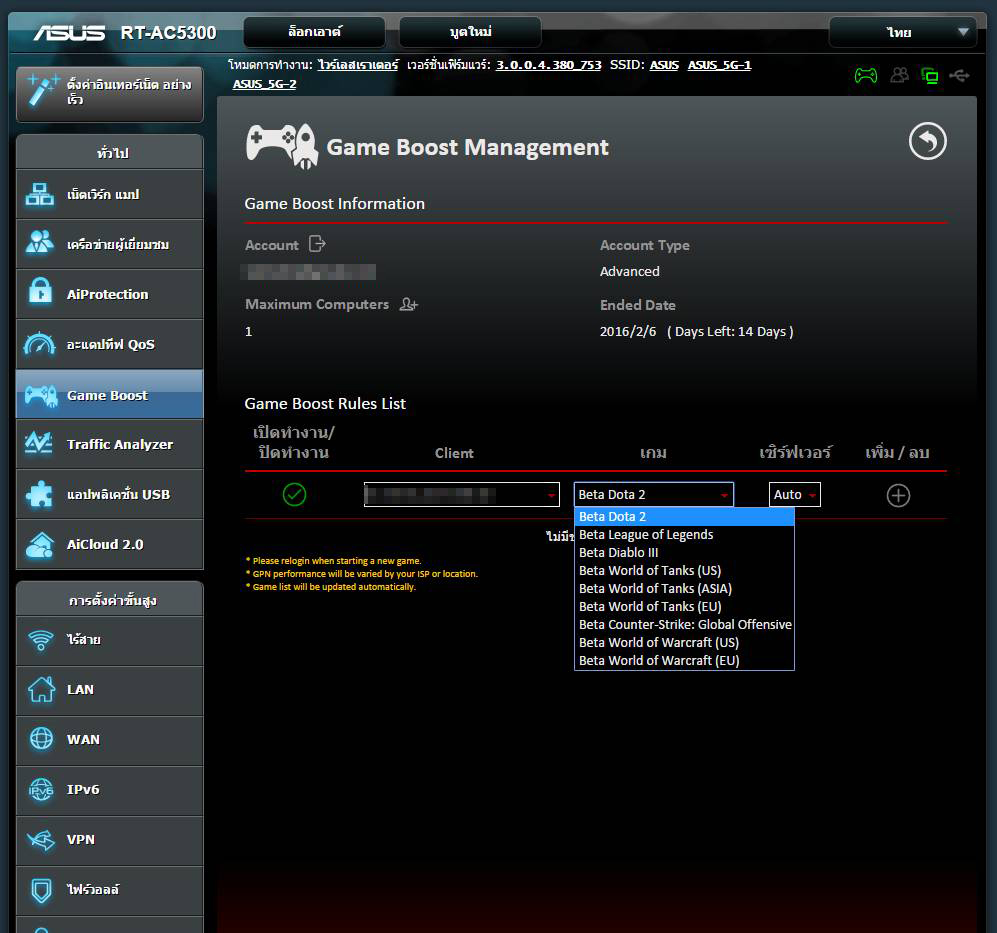Click the บูตใหม่ reboot button
Image resolution: width=997 pixels, height=933 pixels.
(x=470, y=32)
